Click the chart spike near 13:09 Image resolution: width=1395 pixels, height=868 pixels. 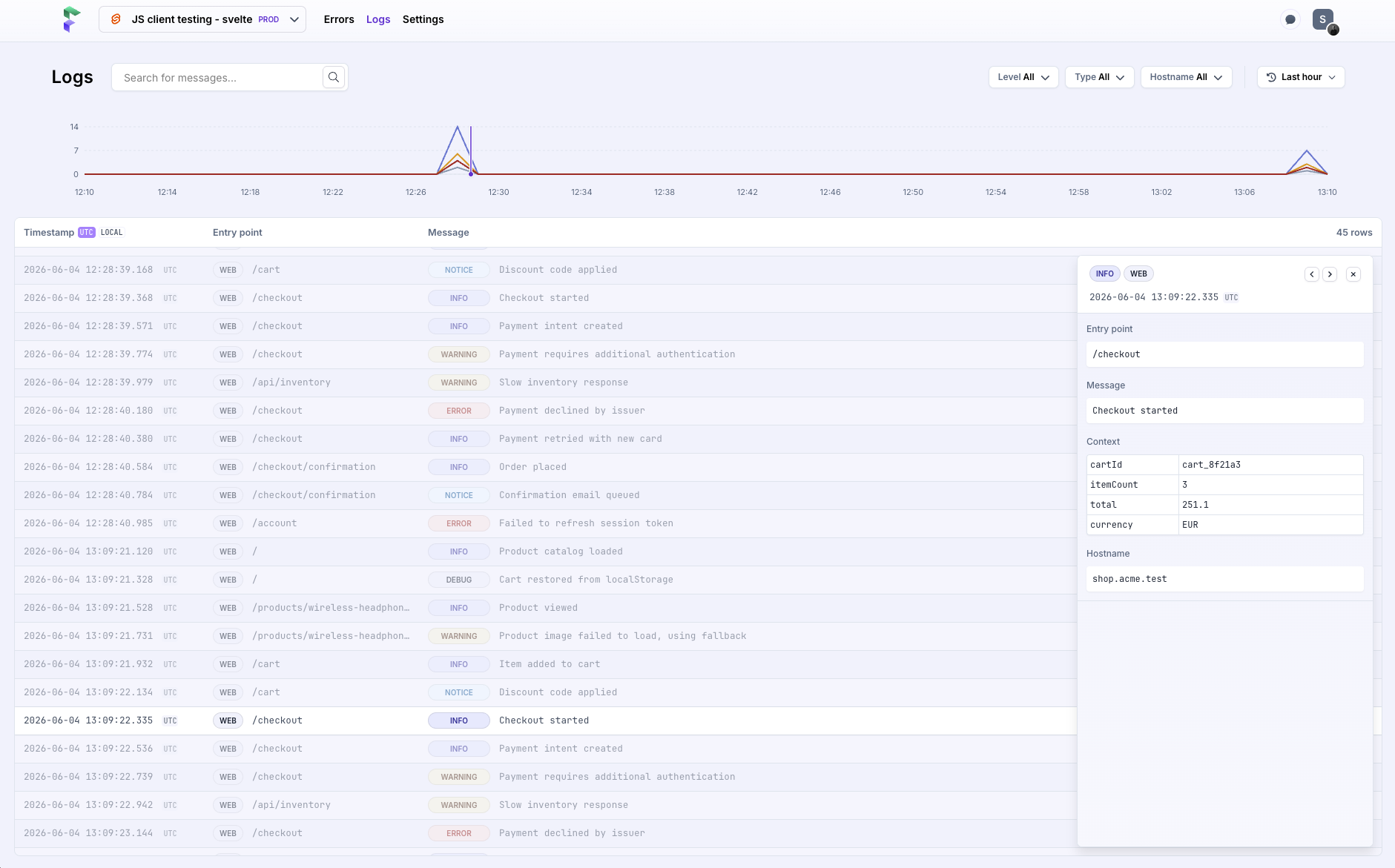click(1307, 162)
